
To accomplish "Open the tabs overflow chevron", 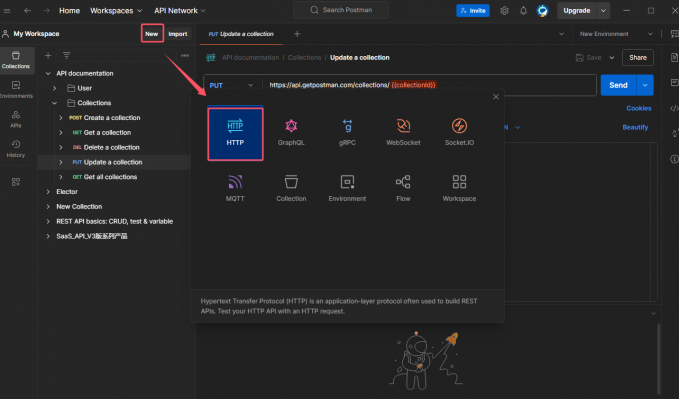I will pos(561,34).
